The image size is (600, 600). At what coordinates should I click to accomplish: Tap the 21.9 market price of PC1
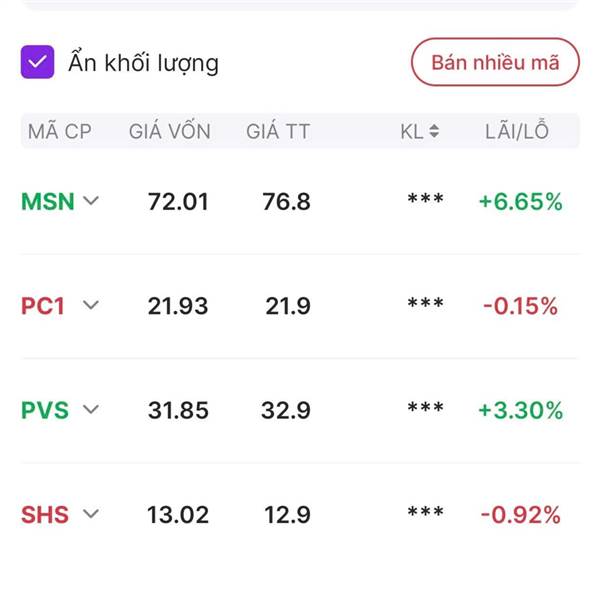[288, 306]
